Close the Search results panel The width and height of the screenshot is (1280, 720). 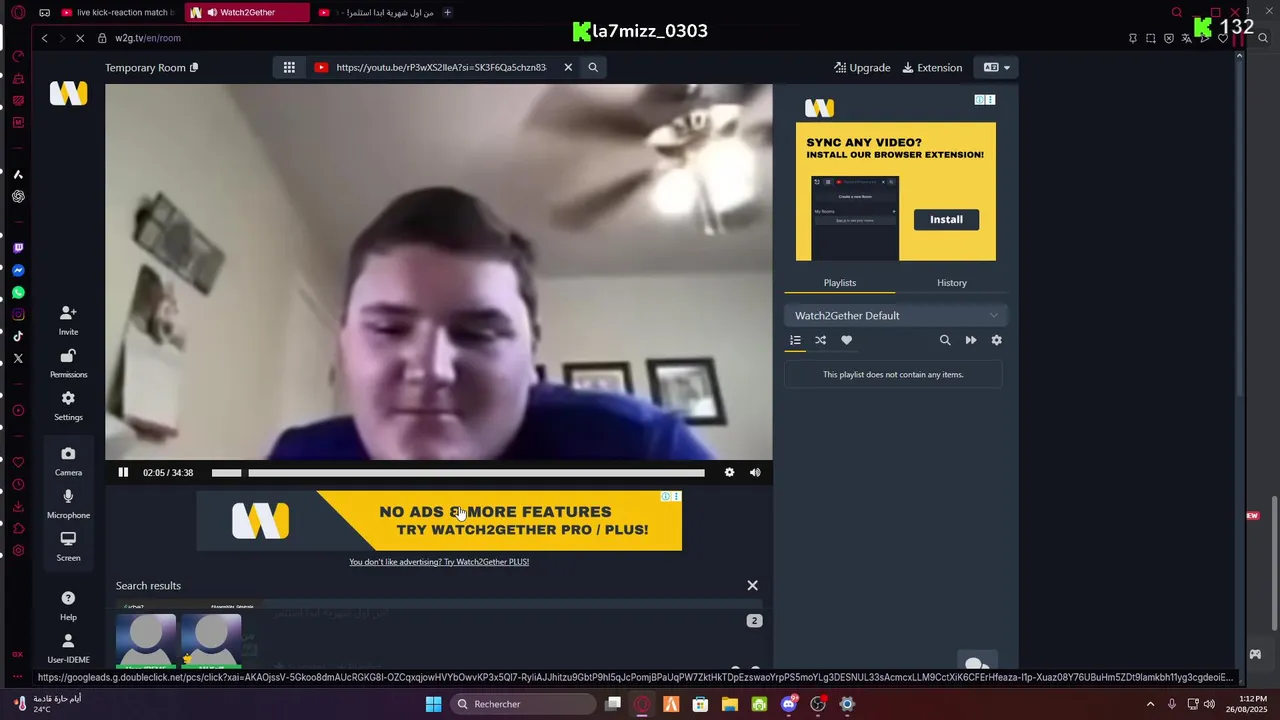click(753, 585)
